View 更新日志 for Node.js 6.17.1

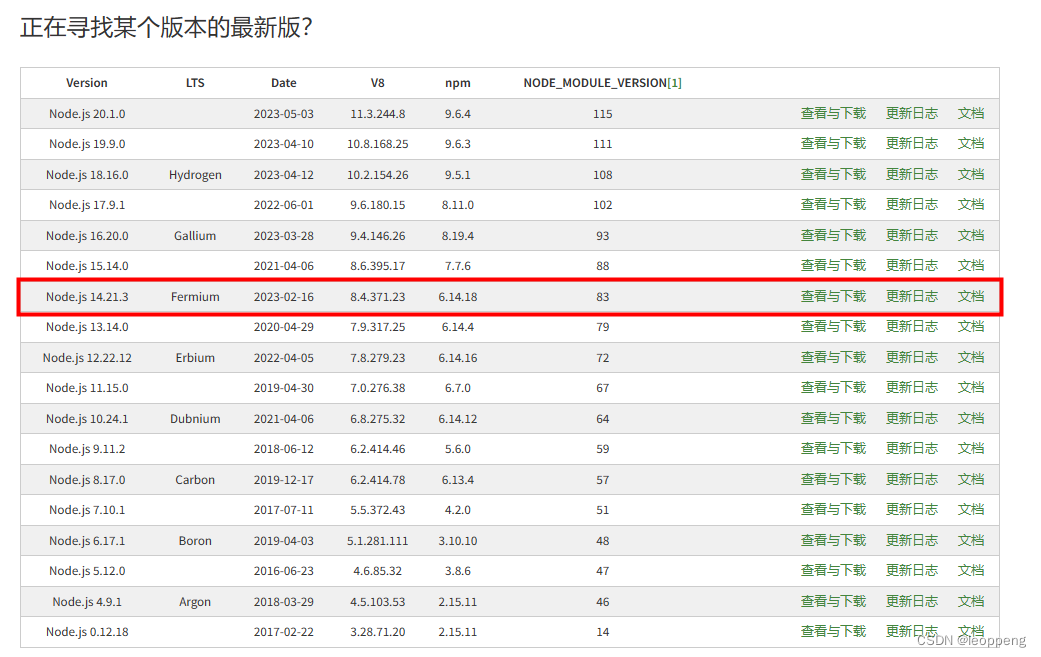pos(912,541)
